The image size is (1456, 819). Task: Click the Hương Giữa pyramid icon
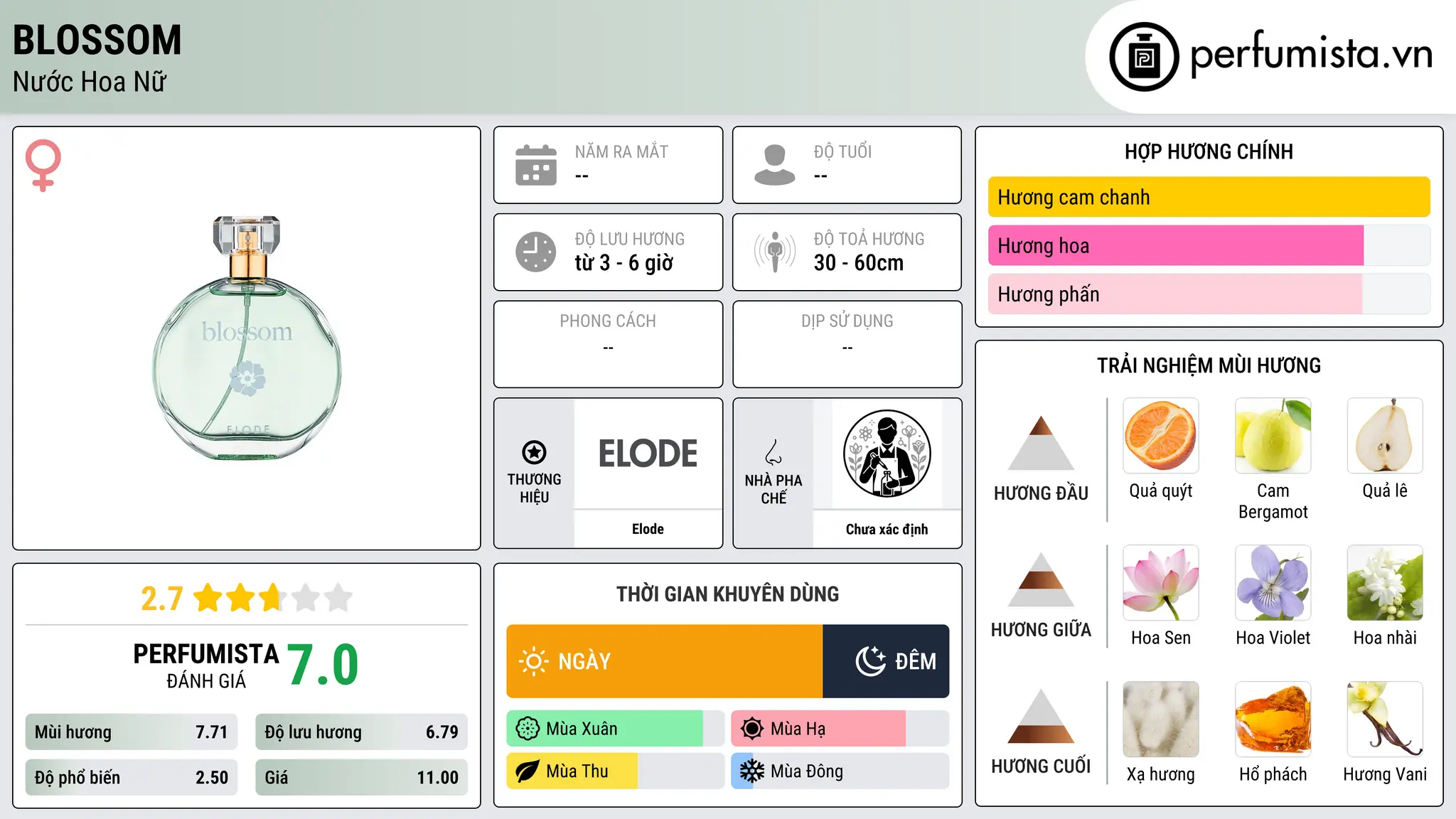[x=1041, y=579]
